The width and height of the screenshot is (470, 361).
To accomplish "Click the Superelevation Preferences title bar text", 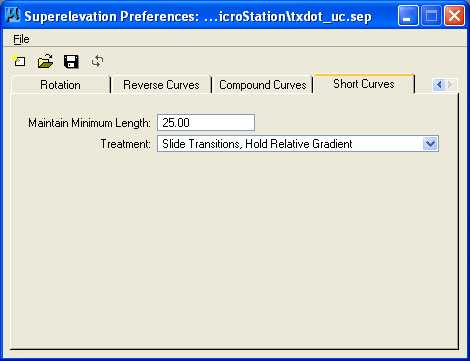I will [198, 16].
